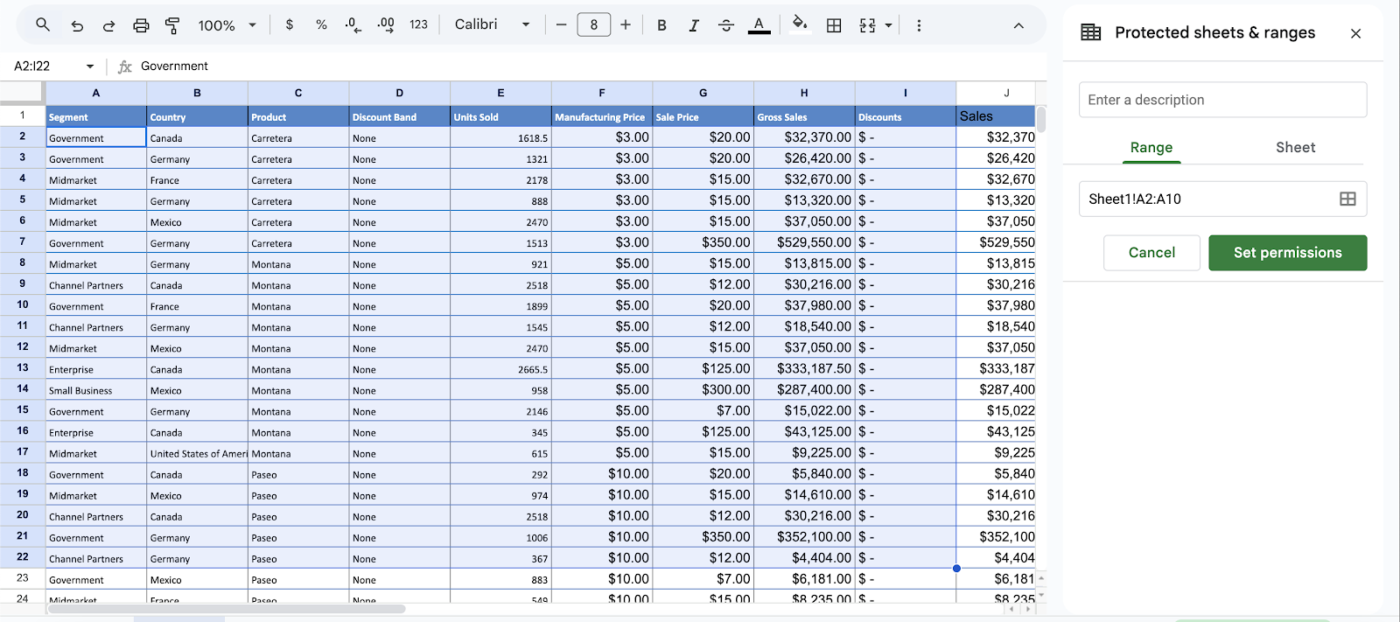The image size is (1400, 622).
Task: Select row 13 header
Action: tap(22, 368)
